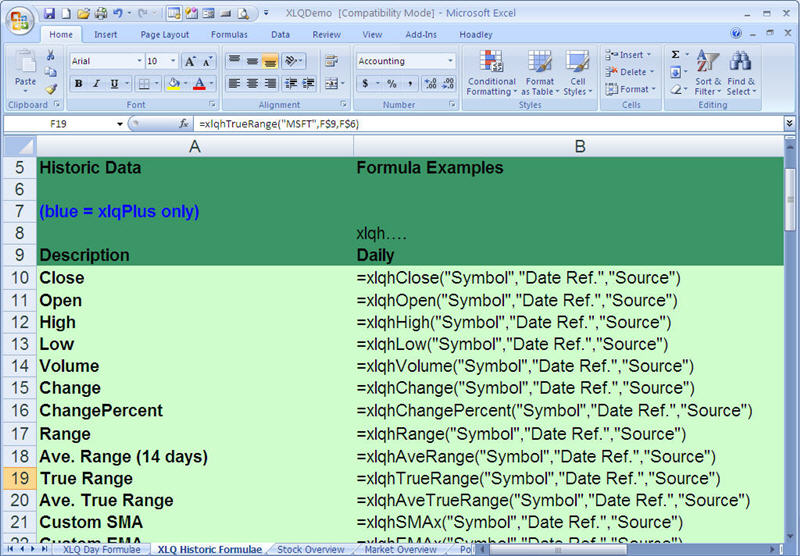This screenshot has height=556, width=800.
Task: Click the Format Painter brush icon
Action: pos(51,89)
